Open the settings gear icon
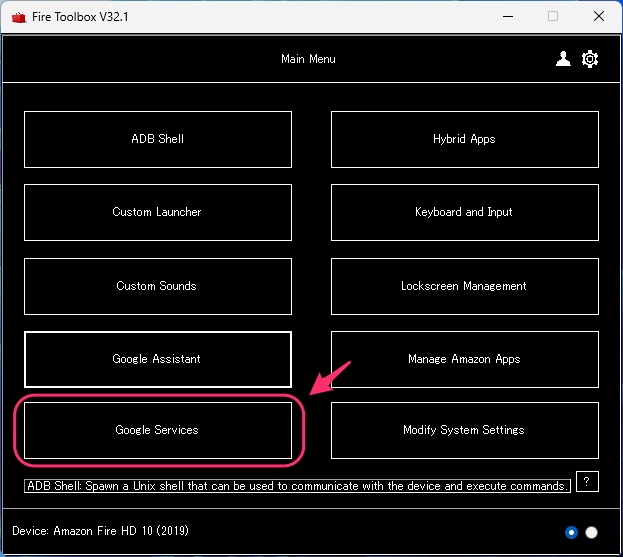623x557 pixels. 590,59
